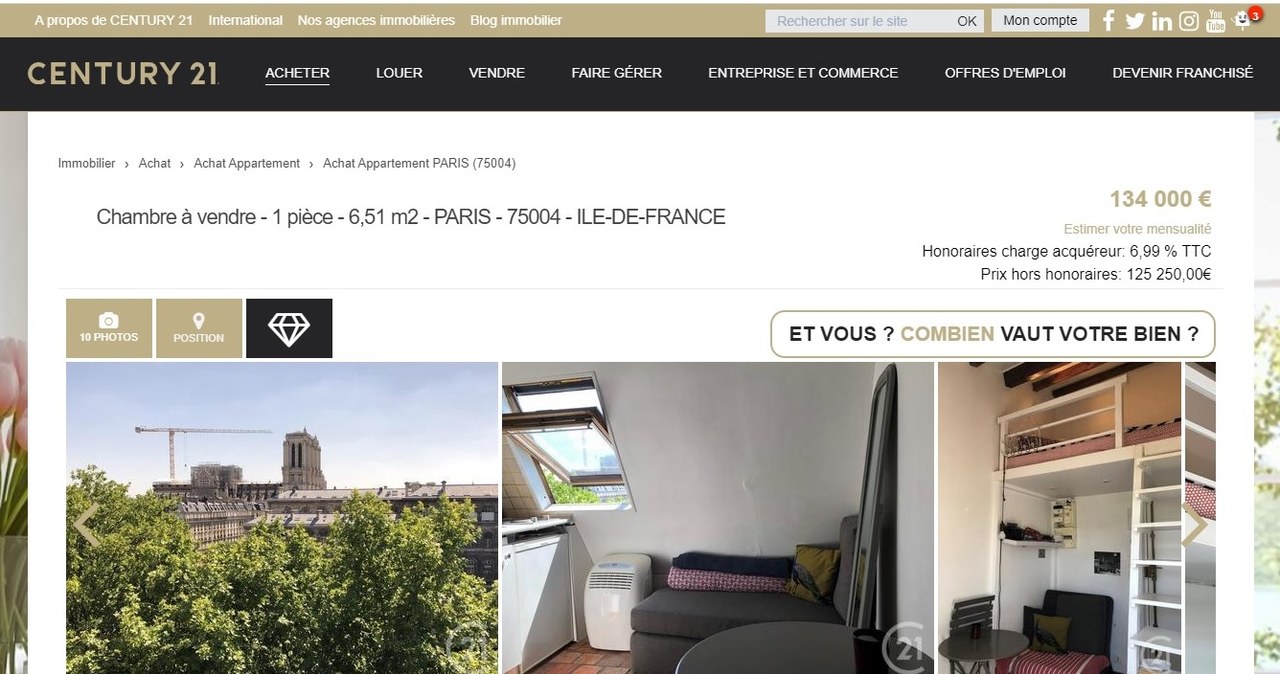Viewport: 1280px width, 674px height.
Task: Open Achat Appartement breadcrumb link
Action: [247, 163]
